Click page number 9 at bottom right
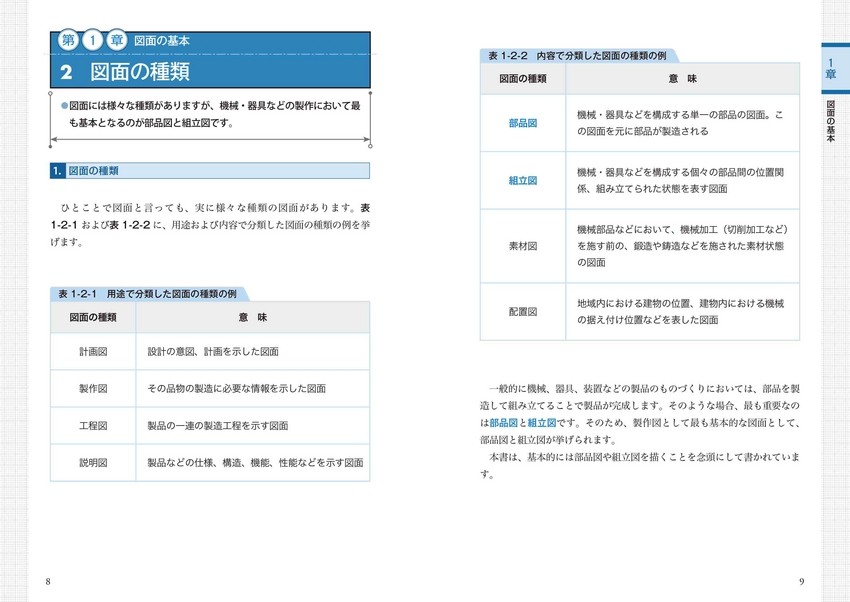Viewport: 850px width, 602px height. click(802, 581)
